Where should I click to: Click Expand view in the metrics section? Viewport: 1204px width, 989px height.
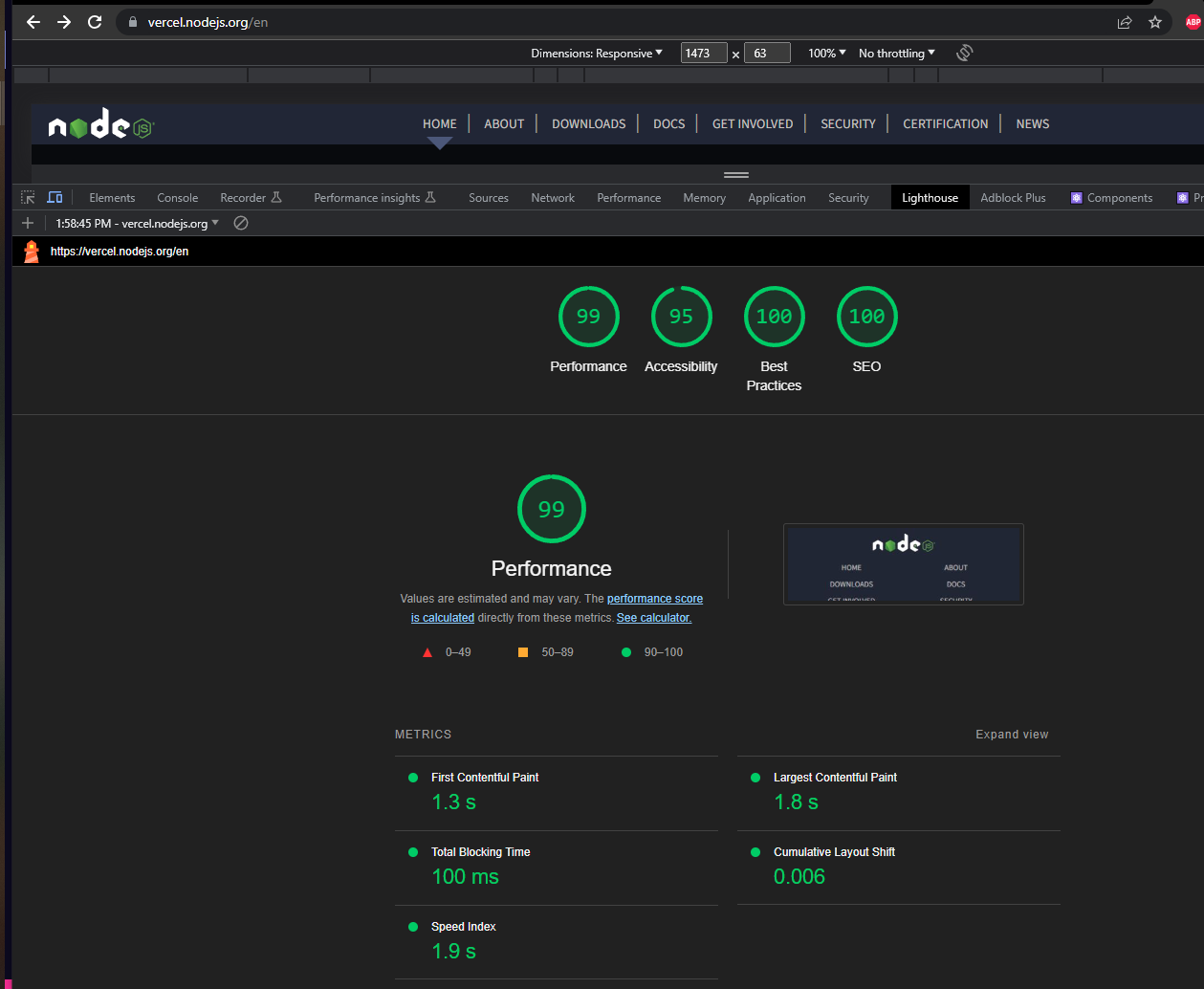pos(1012,734)
